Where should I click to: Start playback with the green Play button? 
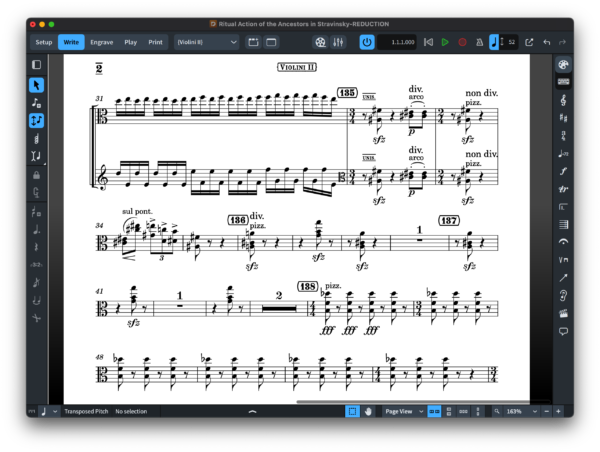point(445,42)
